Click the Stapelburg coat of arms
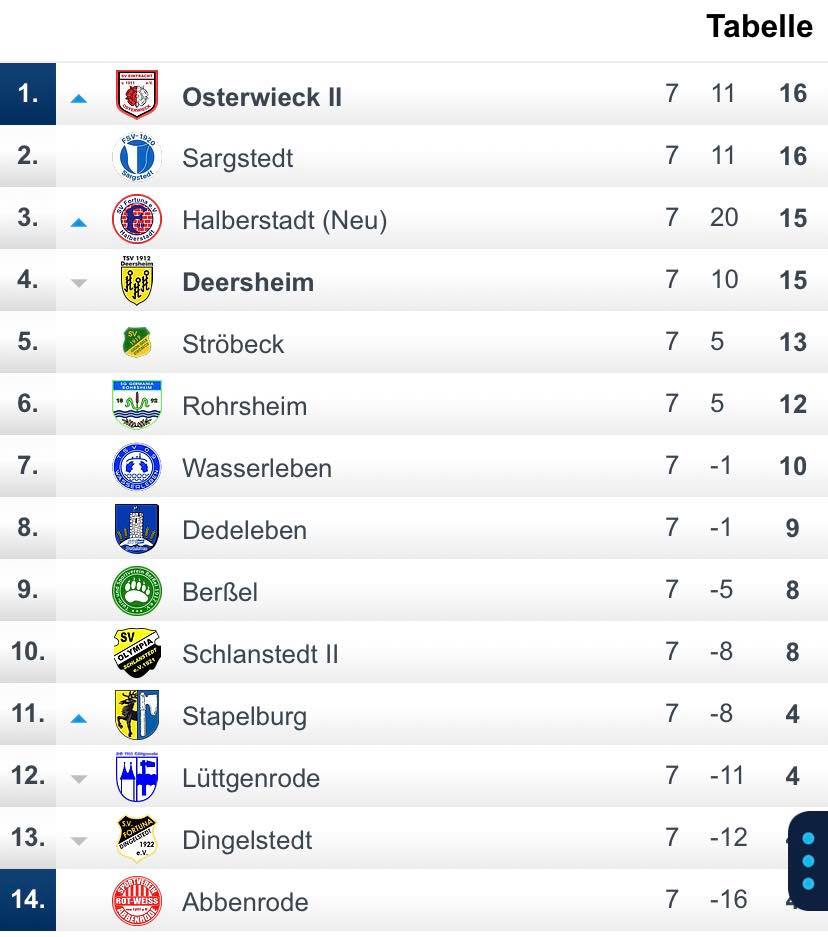The width and height of the screenshot is (828, 937). pos(137,715)
